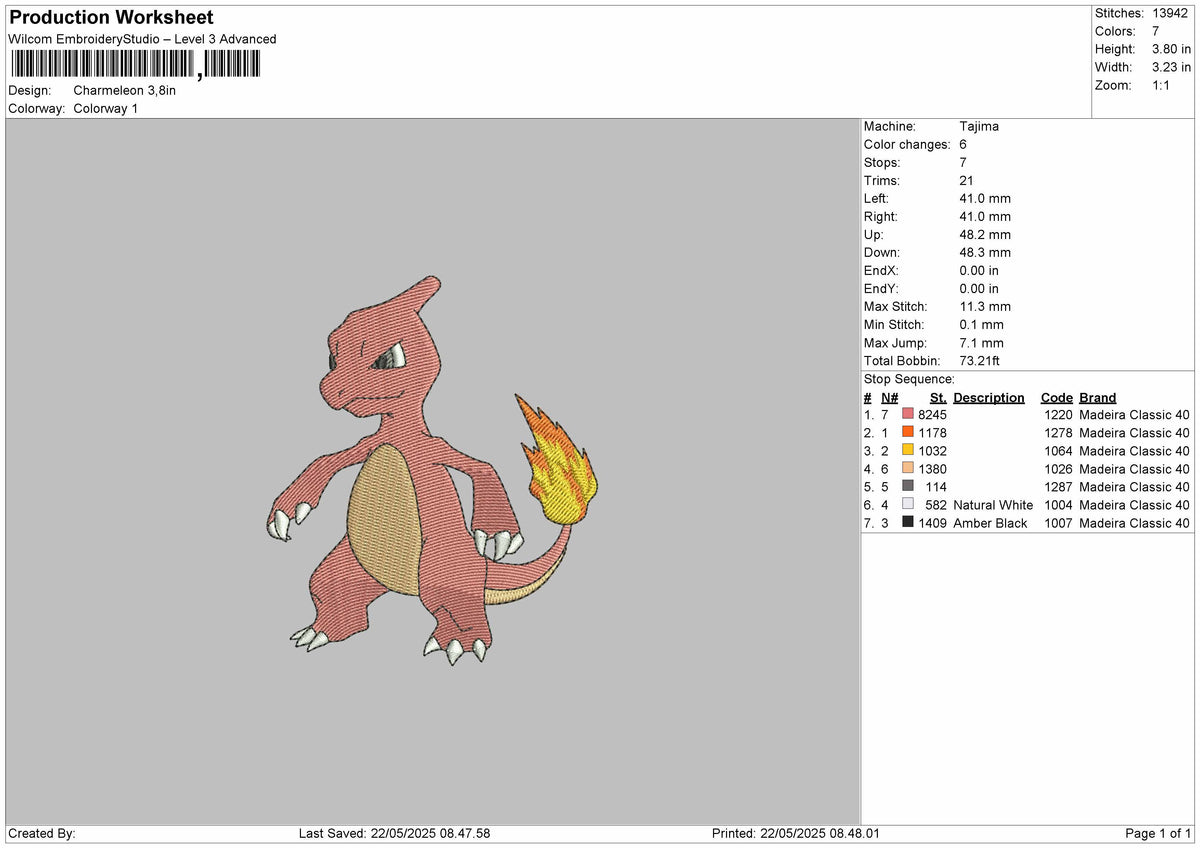Click the 'Production Worksheet' title
Screen dimensions: 1200x848
(111, 18)
